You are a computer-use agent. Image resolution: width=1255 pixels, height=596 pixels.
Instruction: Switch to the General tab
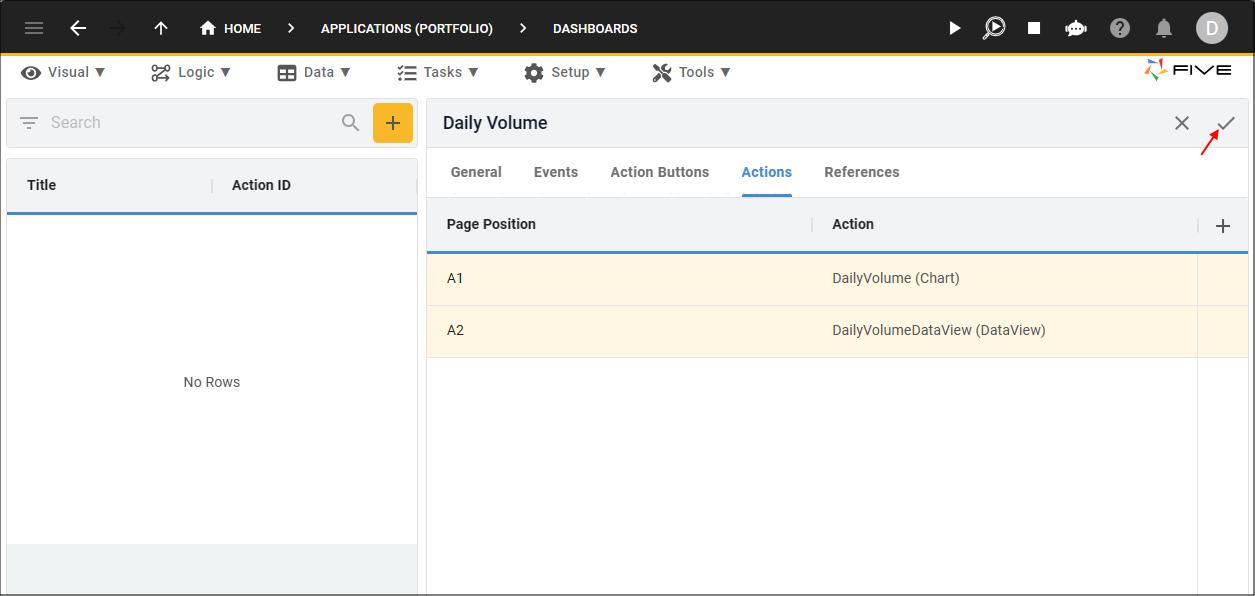pos(476,172)
